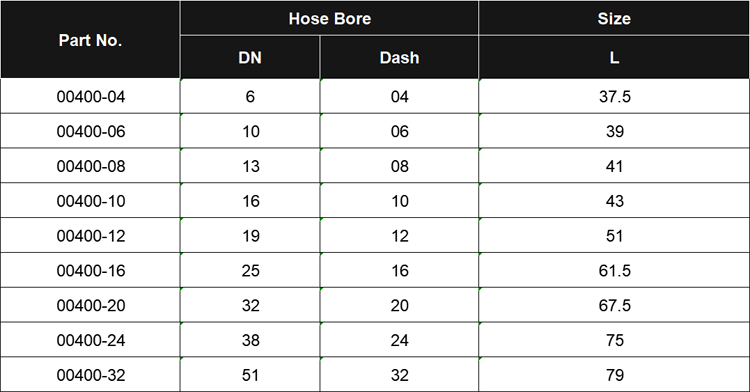Select the Hose Bore header cell
Screen dimensions: 750x392
(x=329, y=18)
